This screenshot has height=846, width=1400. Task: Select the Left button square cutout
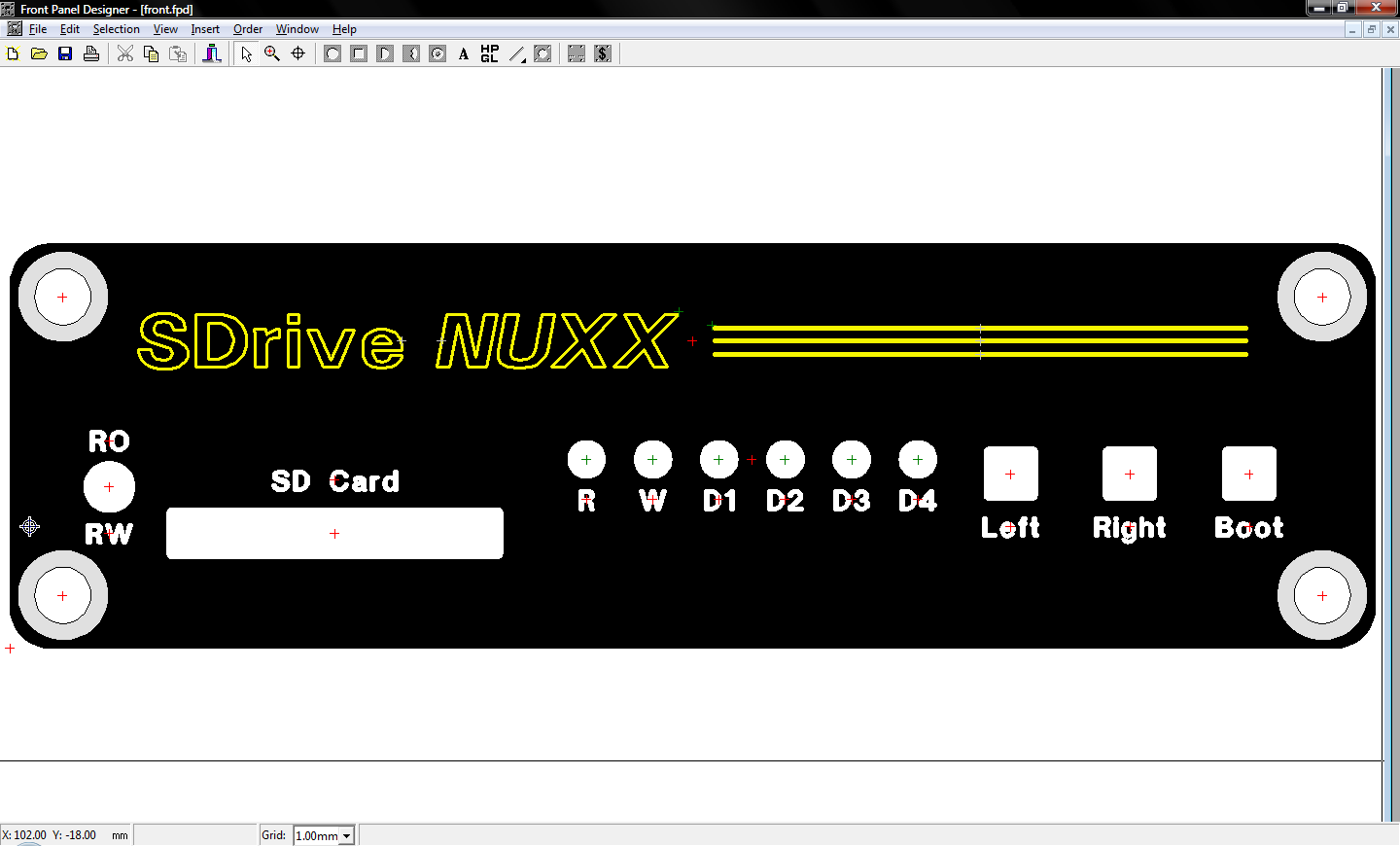pyautogui.click(x=1010, y=474)
